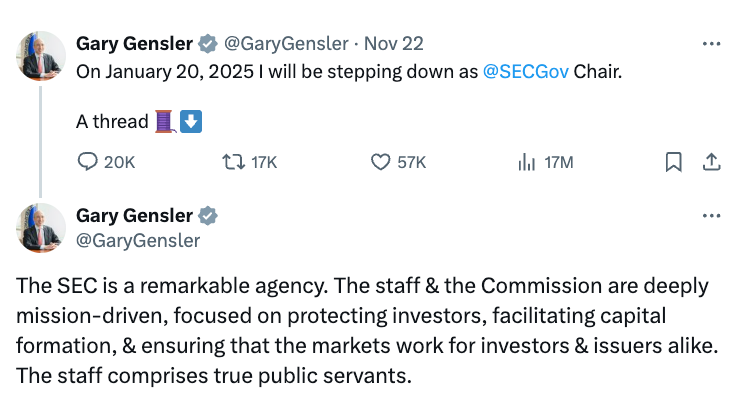
Task: Reply to the stepping down tweet
Action: pos(88,162)
